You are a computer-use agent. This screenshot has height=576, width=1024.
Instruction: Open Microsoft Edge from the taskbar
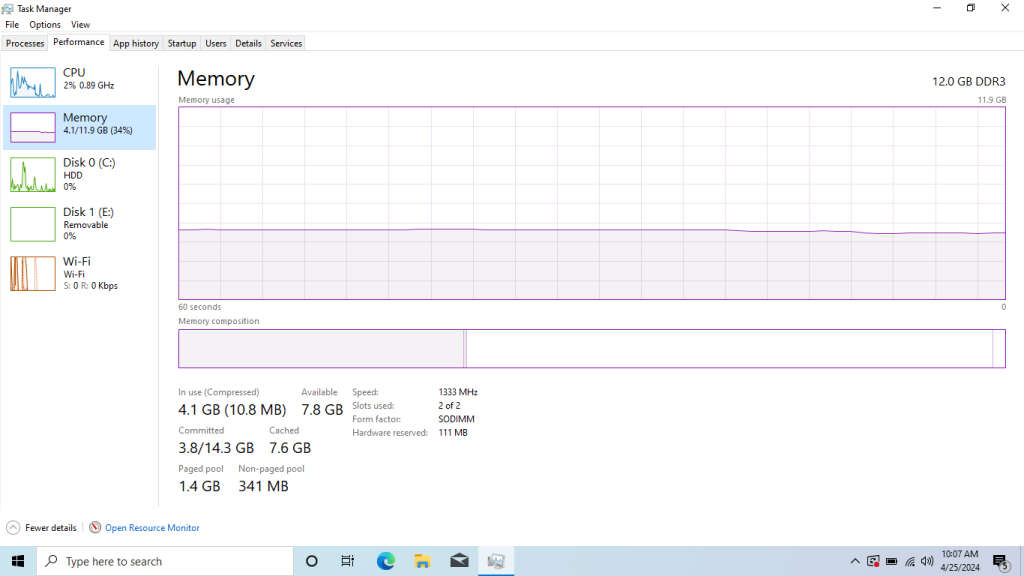[x=384, y=561]
